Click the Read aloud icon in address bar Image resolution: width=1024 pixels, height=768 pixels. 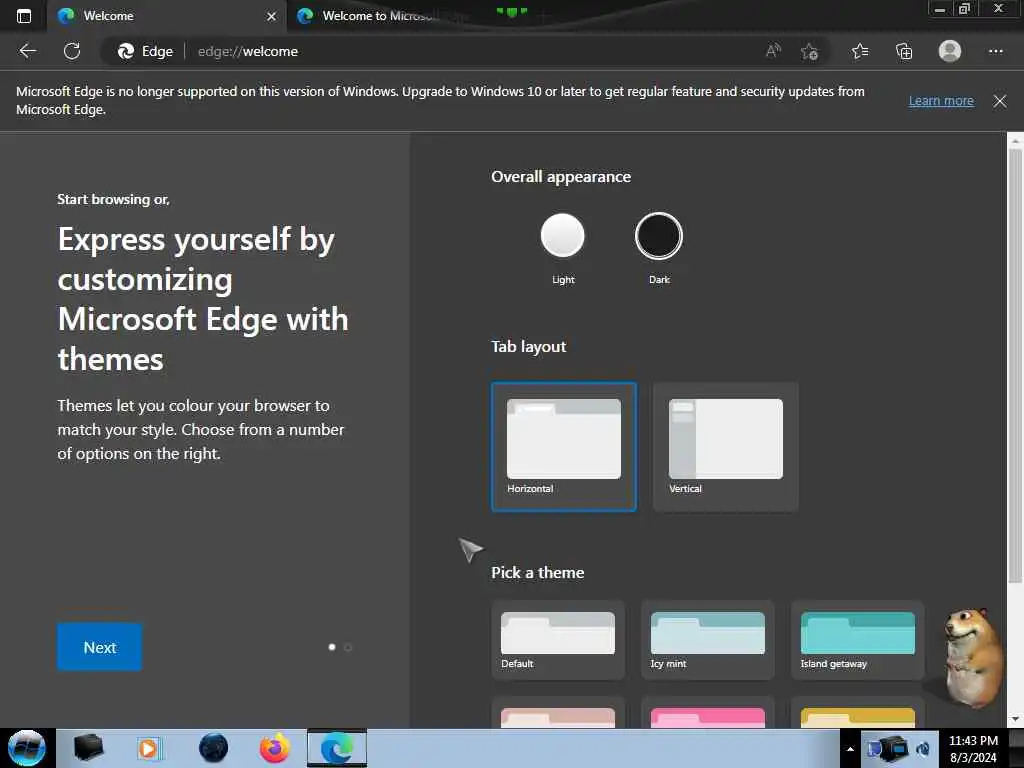click(773, 51)
